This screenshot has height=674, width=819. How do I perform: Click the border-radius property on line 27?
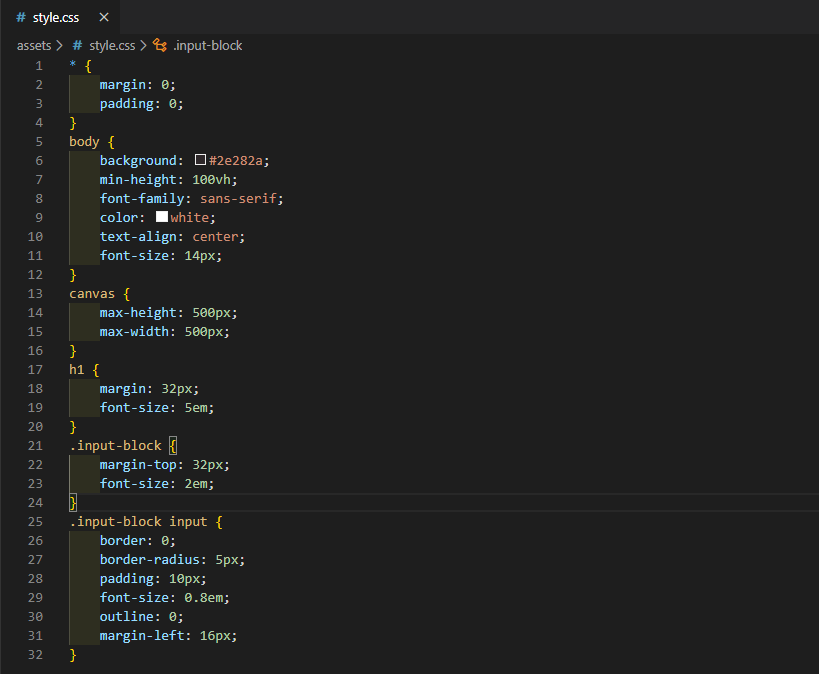click(152, 559)
